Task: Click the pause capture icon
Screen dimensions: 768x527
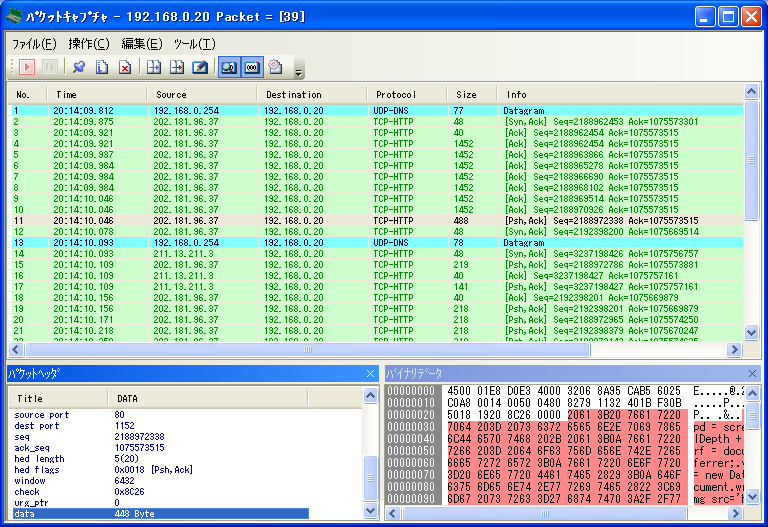Action: pyautogui.click(x=50, y=67)
